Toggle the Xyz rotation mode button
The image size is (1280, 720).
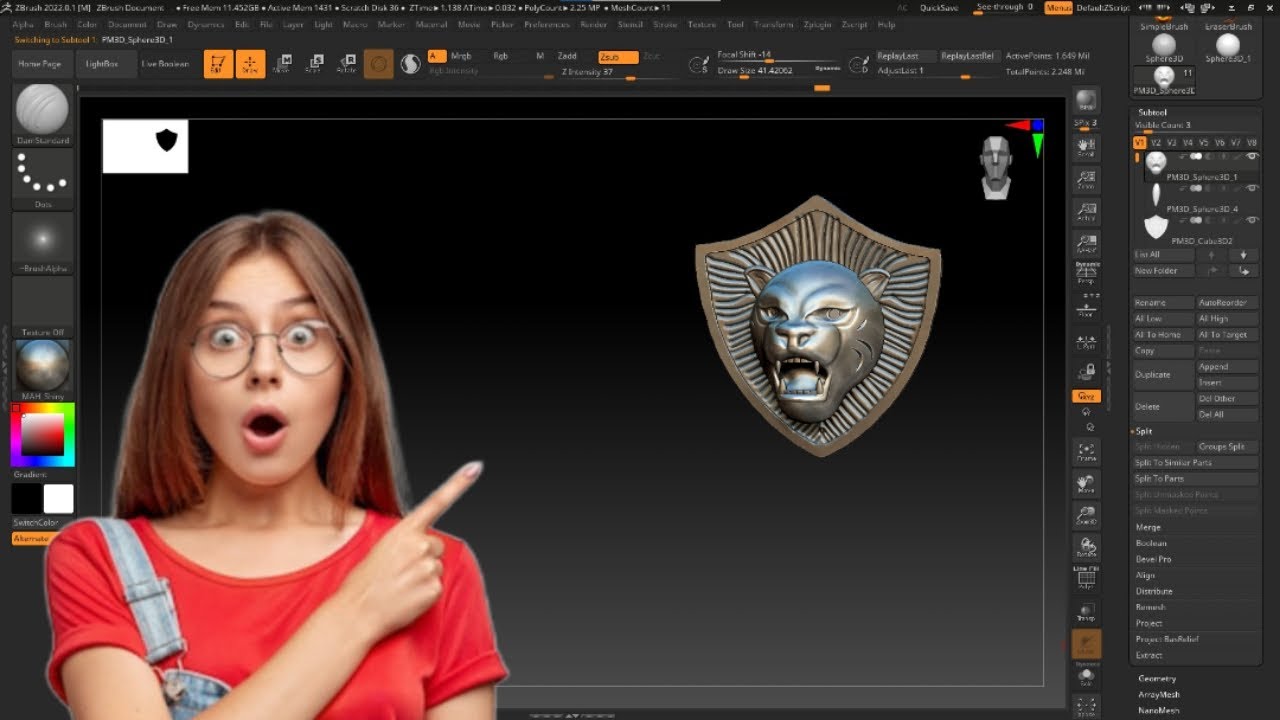click(x=1085, y=396)
